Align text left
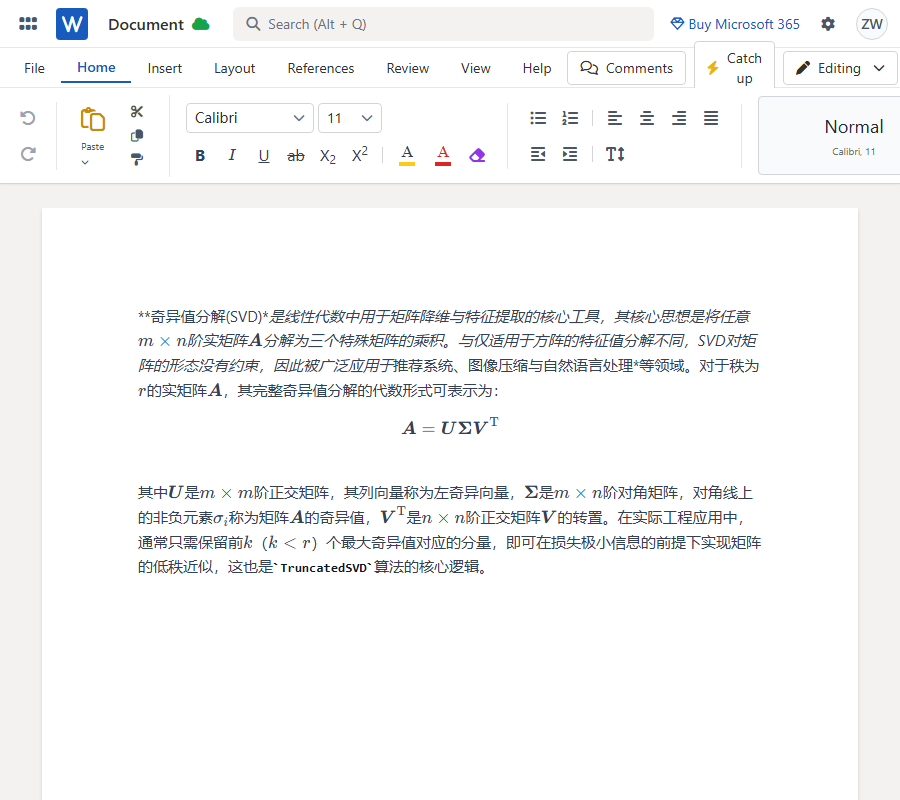Viewport: 900px width, 800px height. coord(615,118)
